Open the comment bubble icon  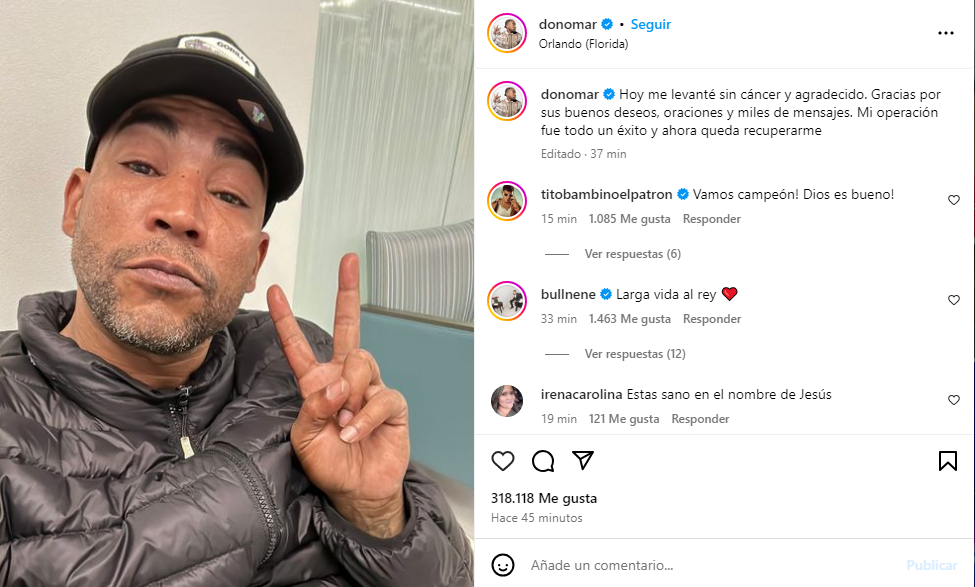pyautogui.click(x=543, y=461)
